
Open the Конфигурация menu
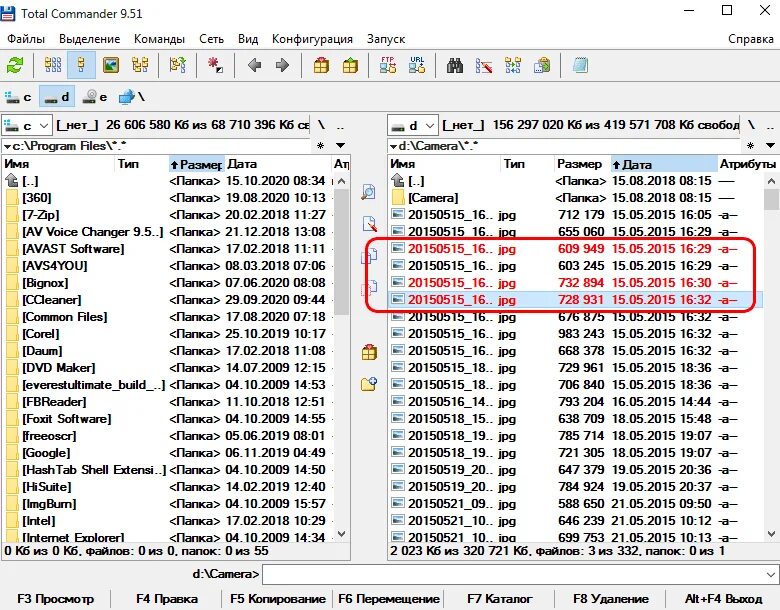312,39
